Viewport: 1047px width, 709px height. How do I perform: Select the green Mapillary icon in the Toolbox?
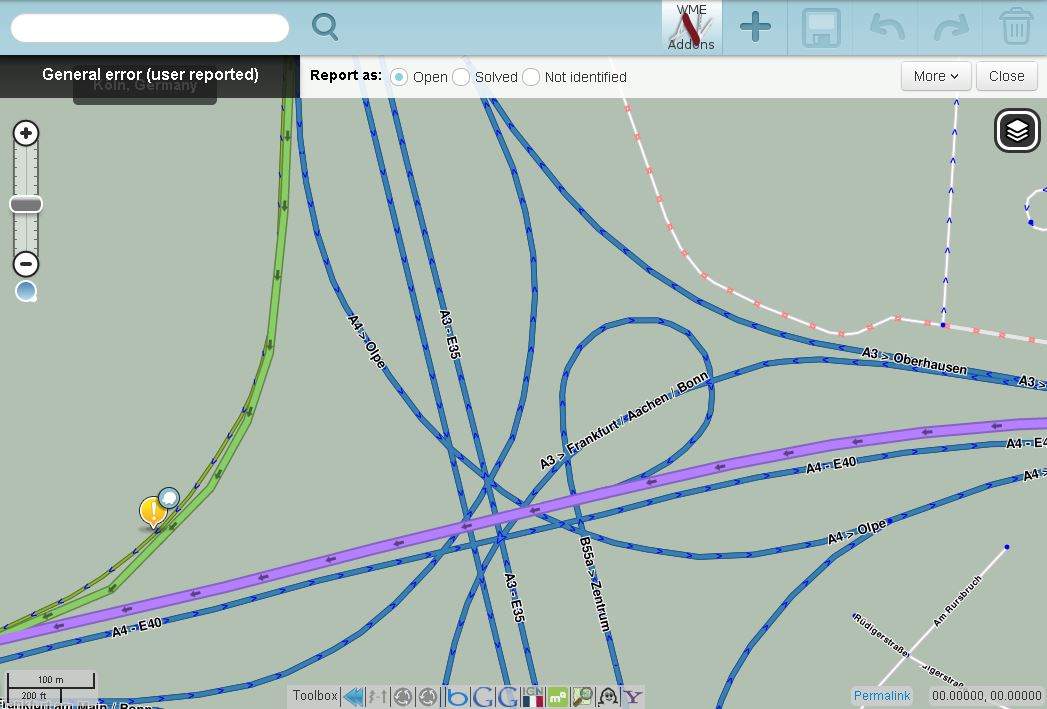pyautogui.click(x=557, y=696)
